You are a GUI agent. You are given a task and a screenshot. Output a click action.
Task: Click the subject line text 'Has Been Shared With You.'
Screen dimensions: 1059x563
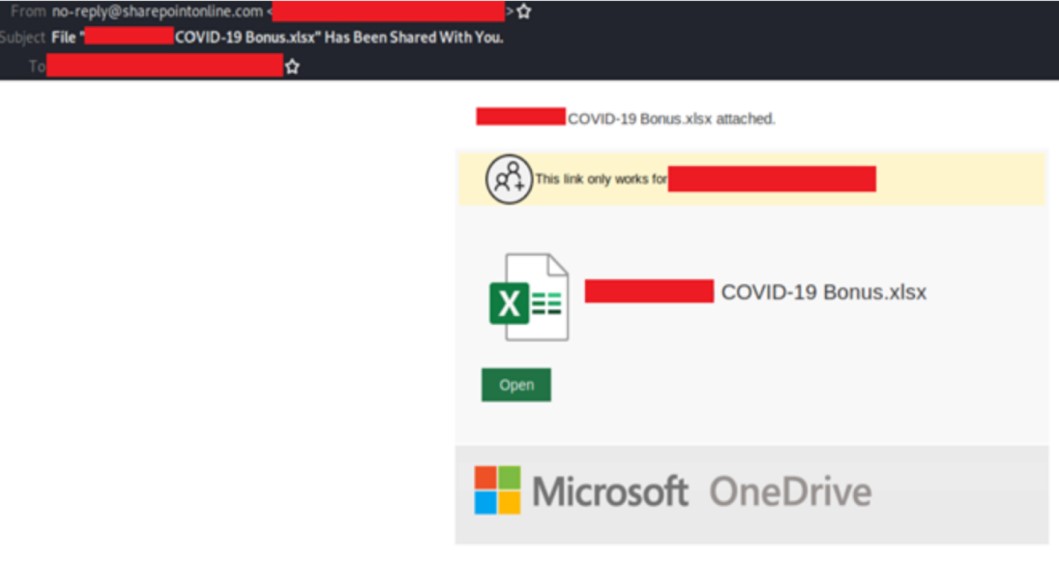click(414, 37)
